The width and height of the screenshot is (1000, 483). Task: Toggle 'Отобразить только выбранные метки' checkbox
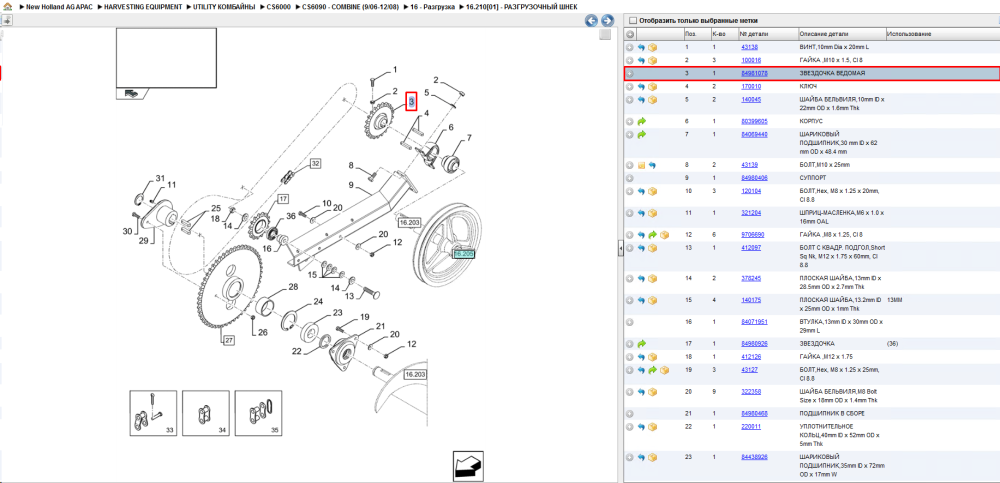click(633, 20)
